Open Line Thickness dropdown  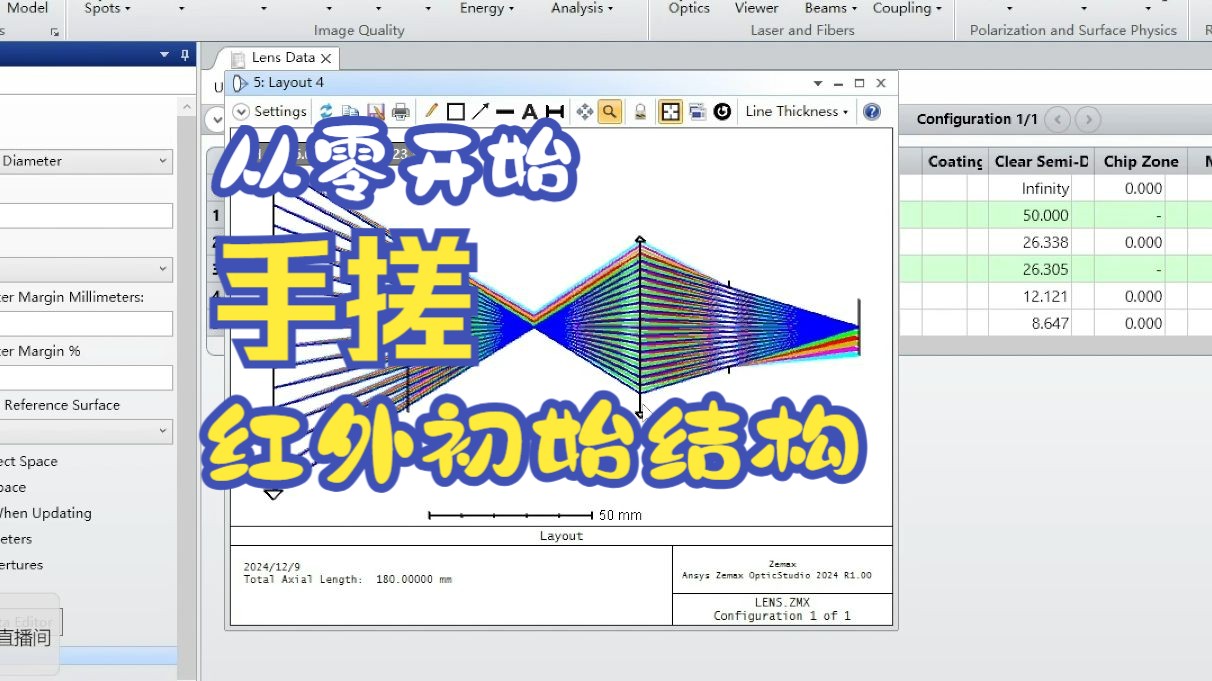pos(797,111)
